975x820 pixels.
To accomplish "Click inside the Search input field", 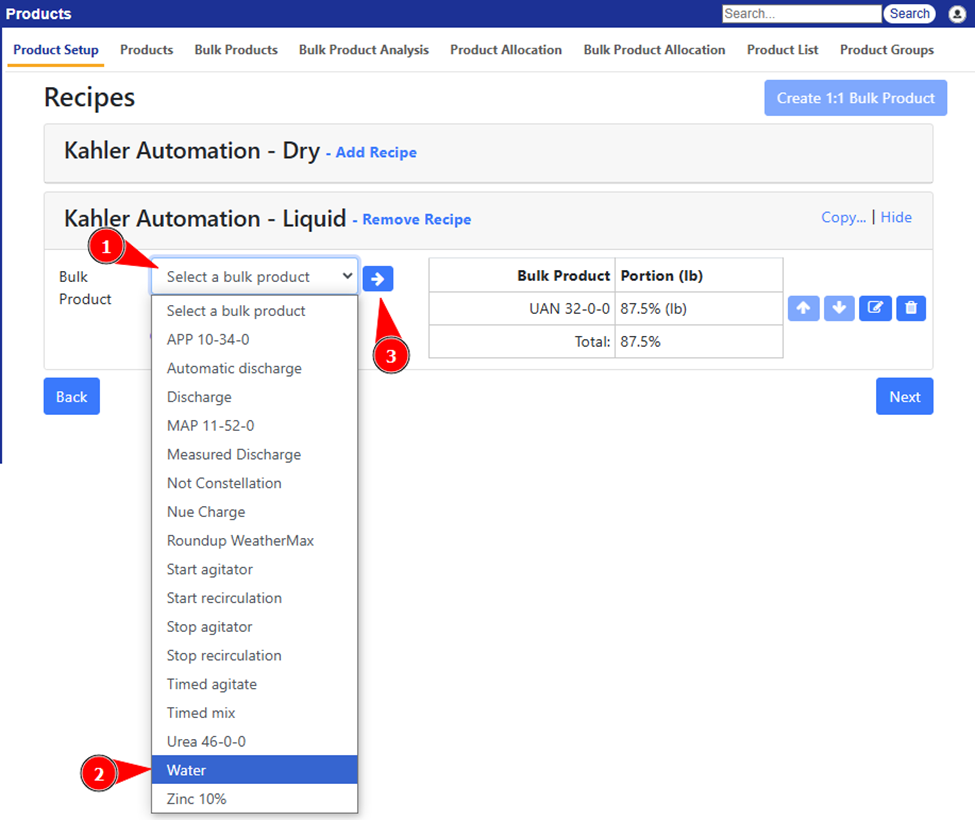I will click(x=800, y=13).
